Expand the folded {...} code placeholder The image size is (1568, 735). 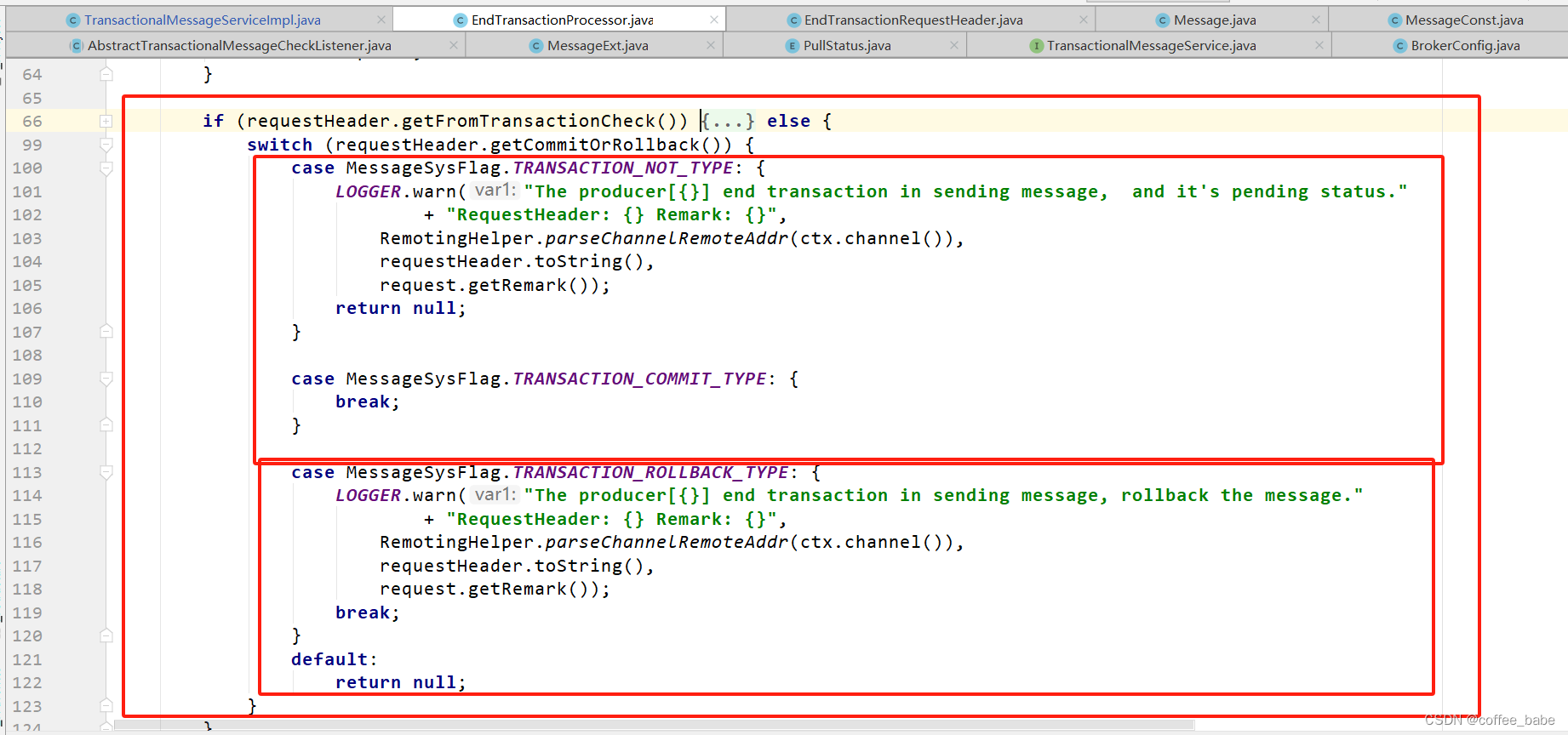click(728, 121)
